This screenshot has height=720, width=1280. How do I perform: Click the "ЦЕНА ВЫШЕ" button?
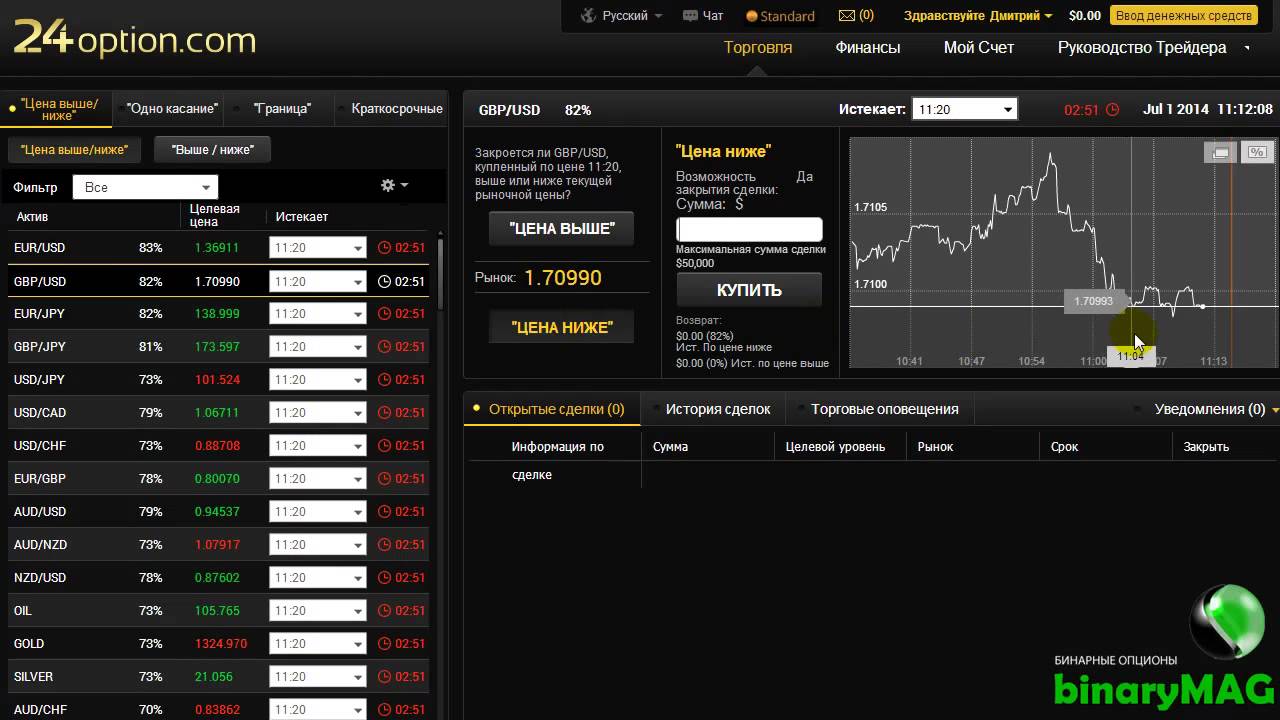tap(561, 229)
